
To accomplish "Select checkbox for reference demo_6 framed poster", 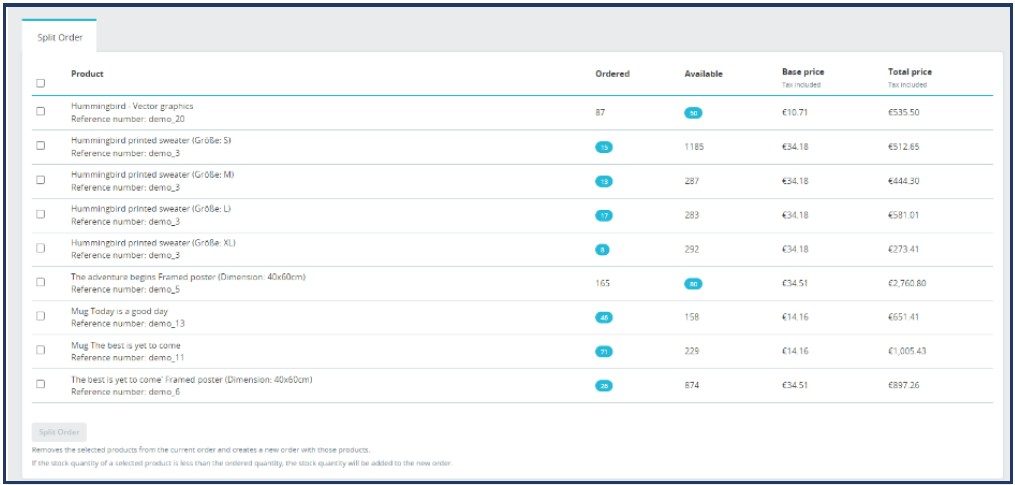I will pos(41,384).
